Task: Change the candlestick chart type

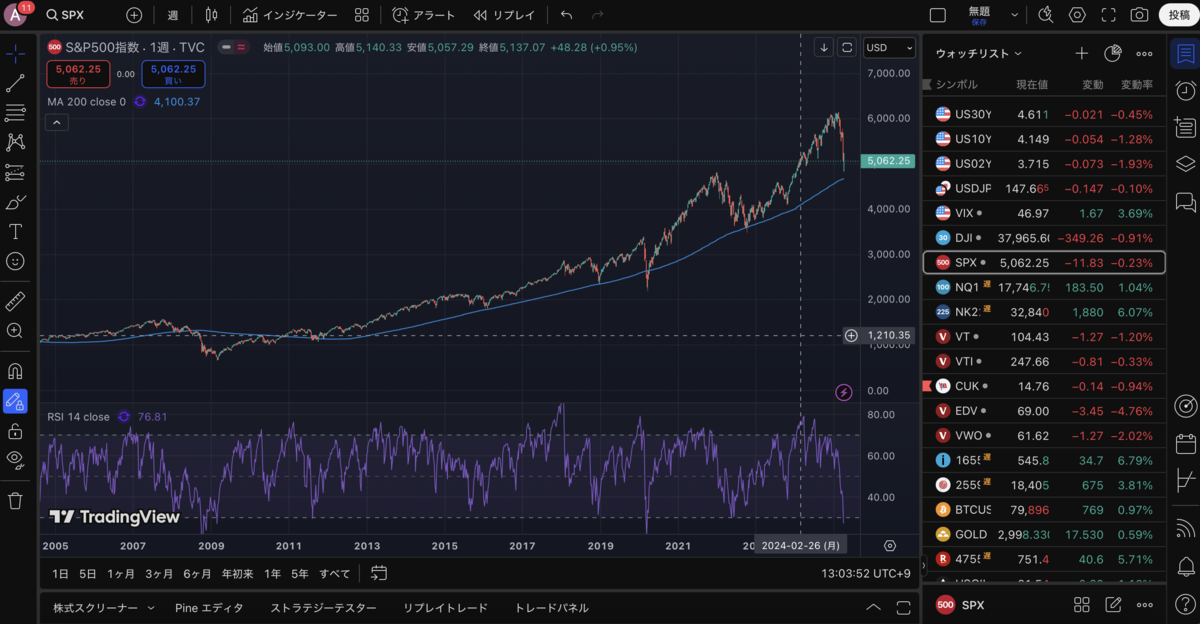Action: (210, 15)
